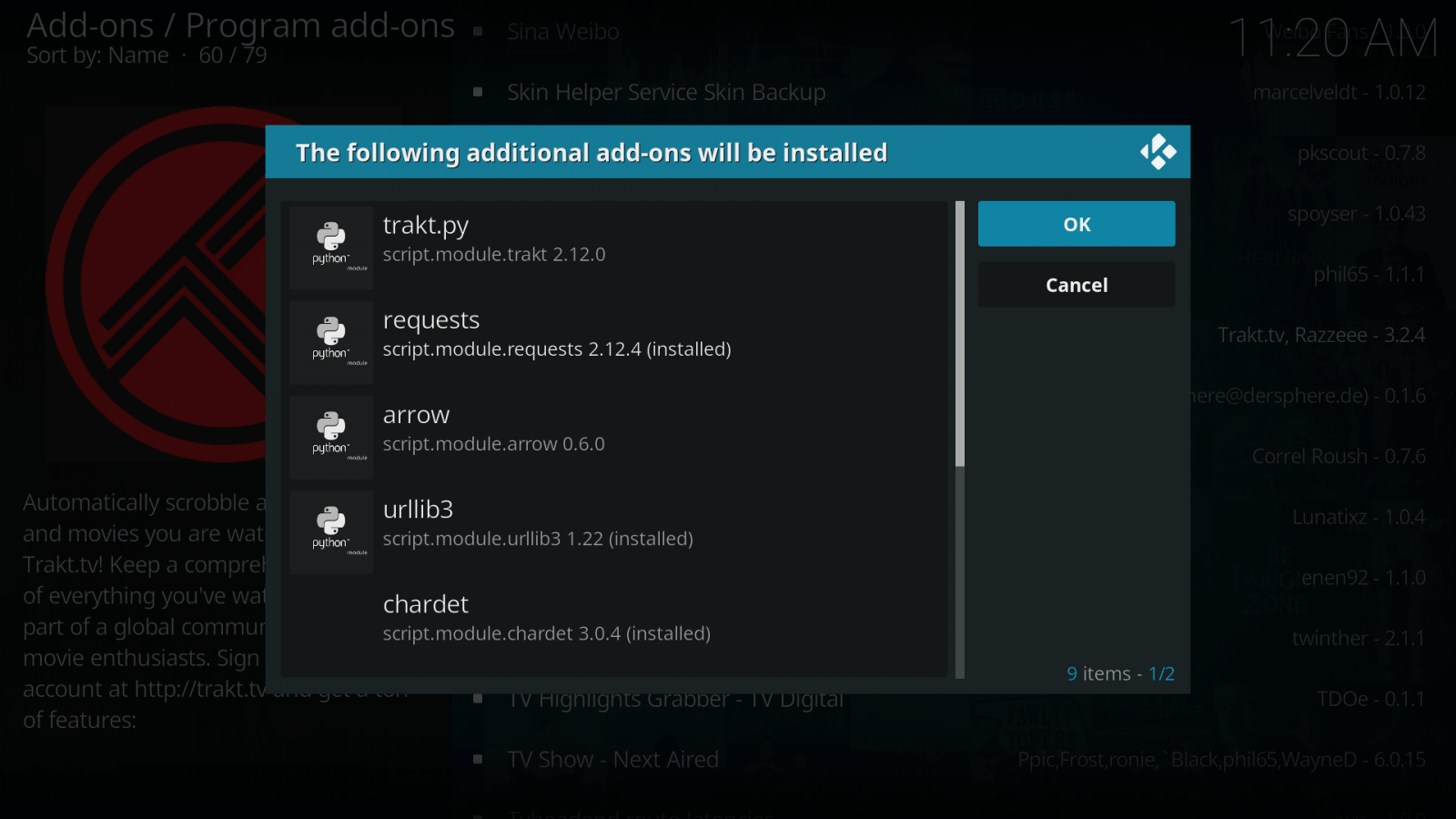Click 'spoyser - 1.0.43' author label
1456x819 pixels.
point(1356,214)
